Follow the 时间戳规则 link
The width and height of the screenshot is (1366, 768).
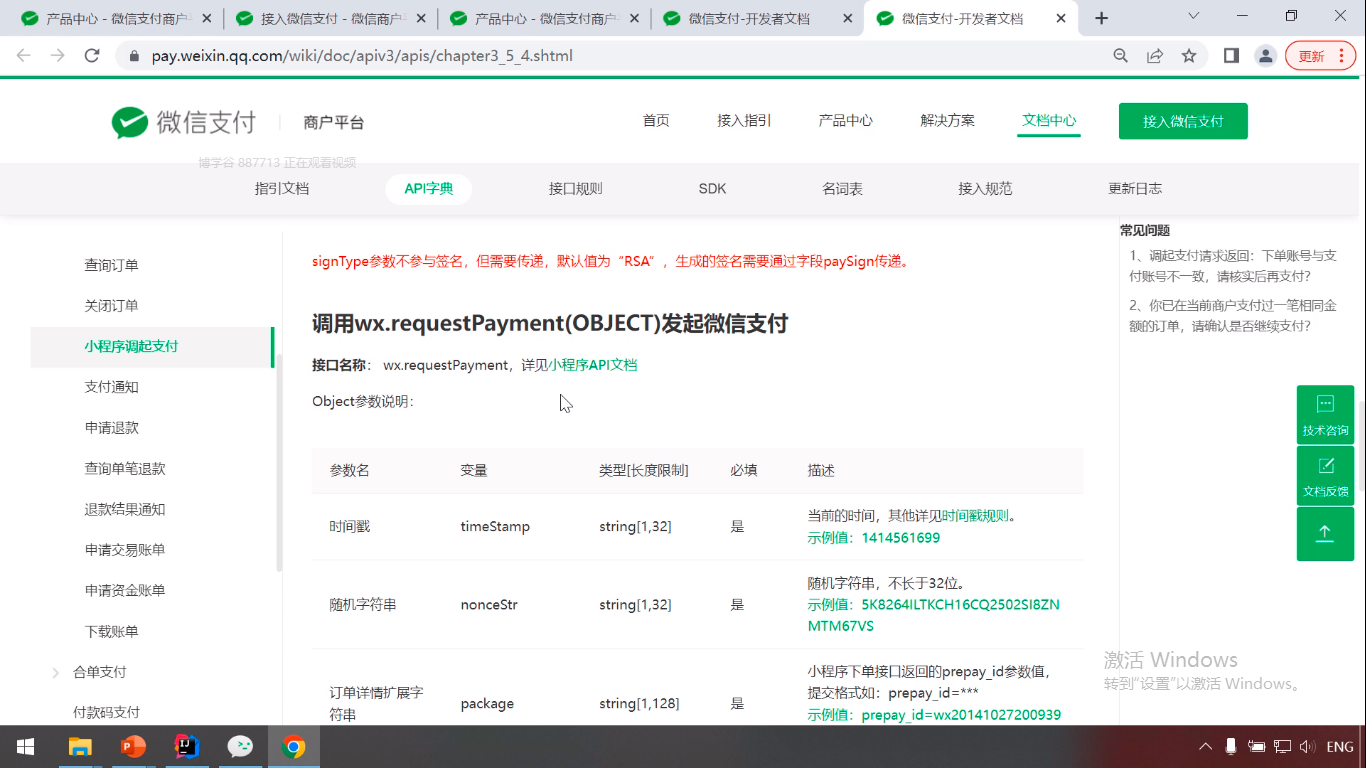[975, 516]
